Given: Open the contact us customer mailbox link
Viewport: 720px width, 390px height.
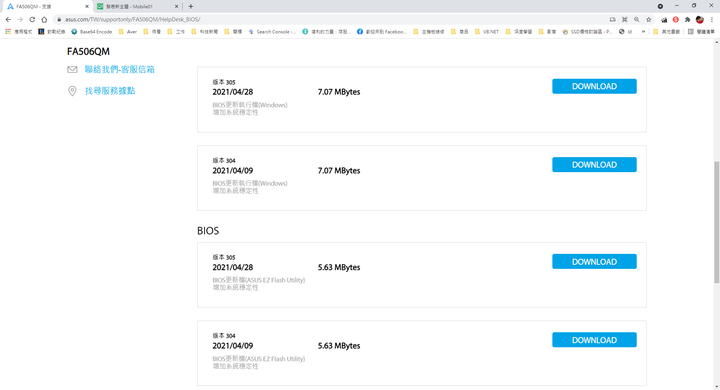Looking at the screenshot, I should click(119, 69).
